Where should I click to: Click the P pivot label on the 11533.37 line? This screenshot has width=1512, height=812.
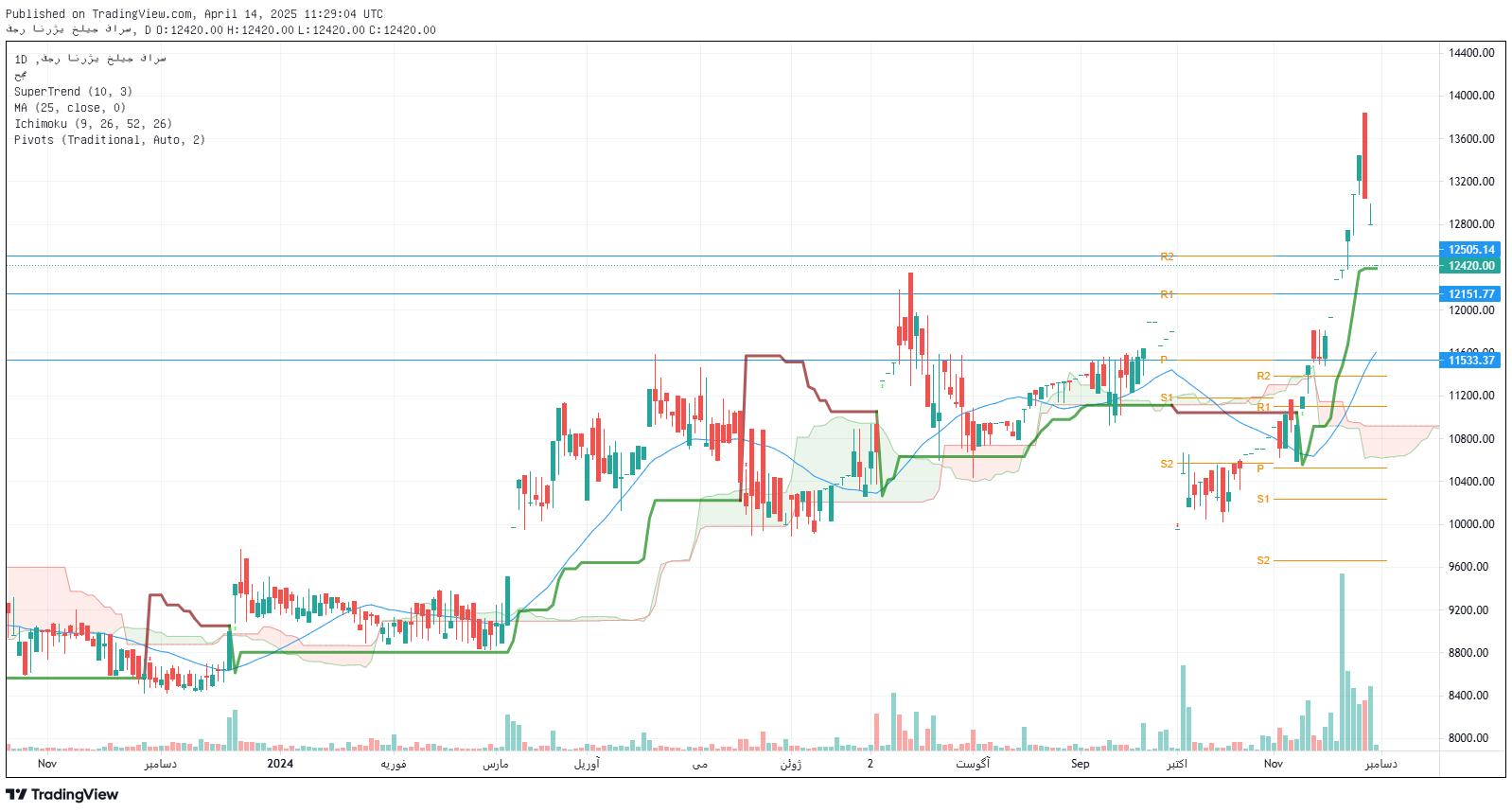1164,360
